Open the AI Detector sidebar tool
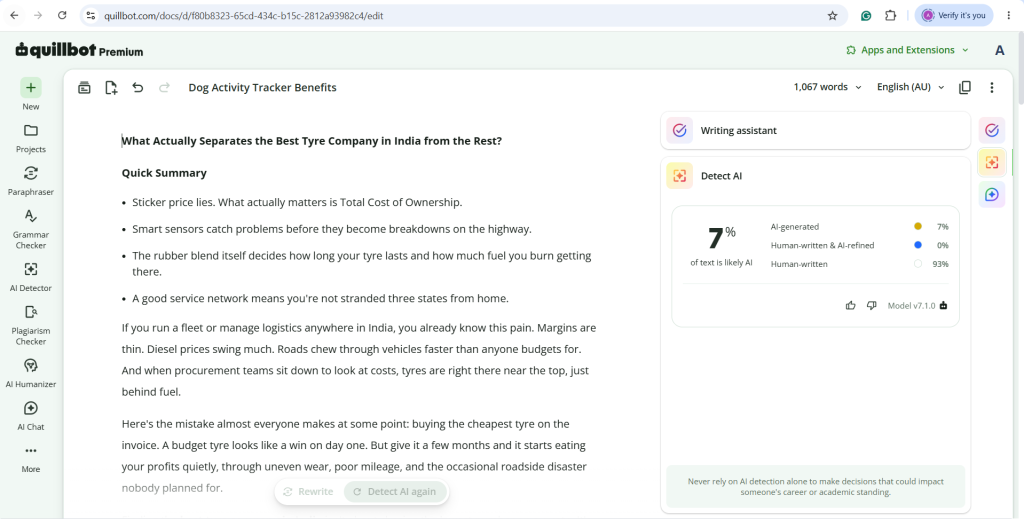The width and height of the screenshot is (1024, 519). (x=31, y=276)
